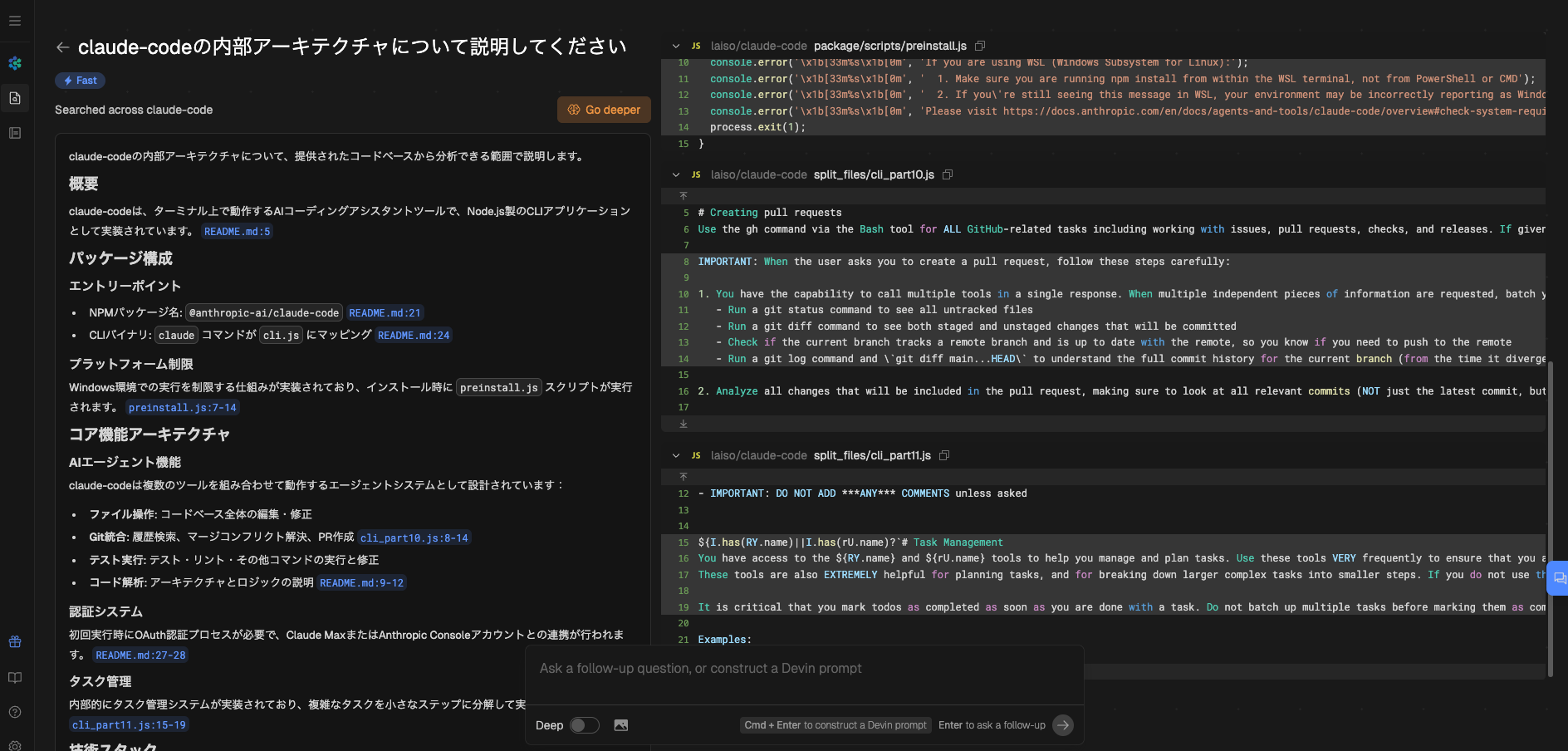Click the cli.js inline code chip
The width and height of the screenshot is (1568, 751).
point(281,336)
